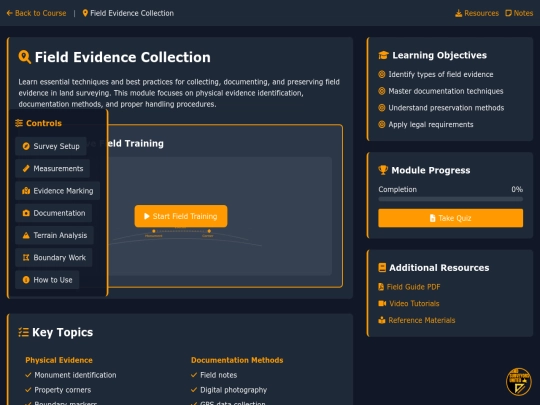Image resolution: width=540 pixels, height=405 pixels.
Task: Click Physical Evidence heading
Action: tap(59, 360)
